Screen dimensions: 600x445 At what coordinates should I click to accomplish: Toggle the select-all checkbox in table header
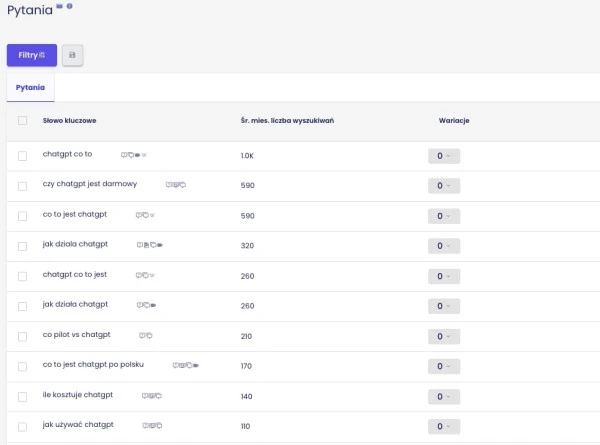[x=23, y=121]
